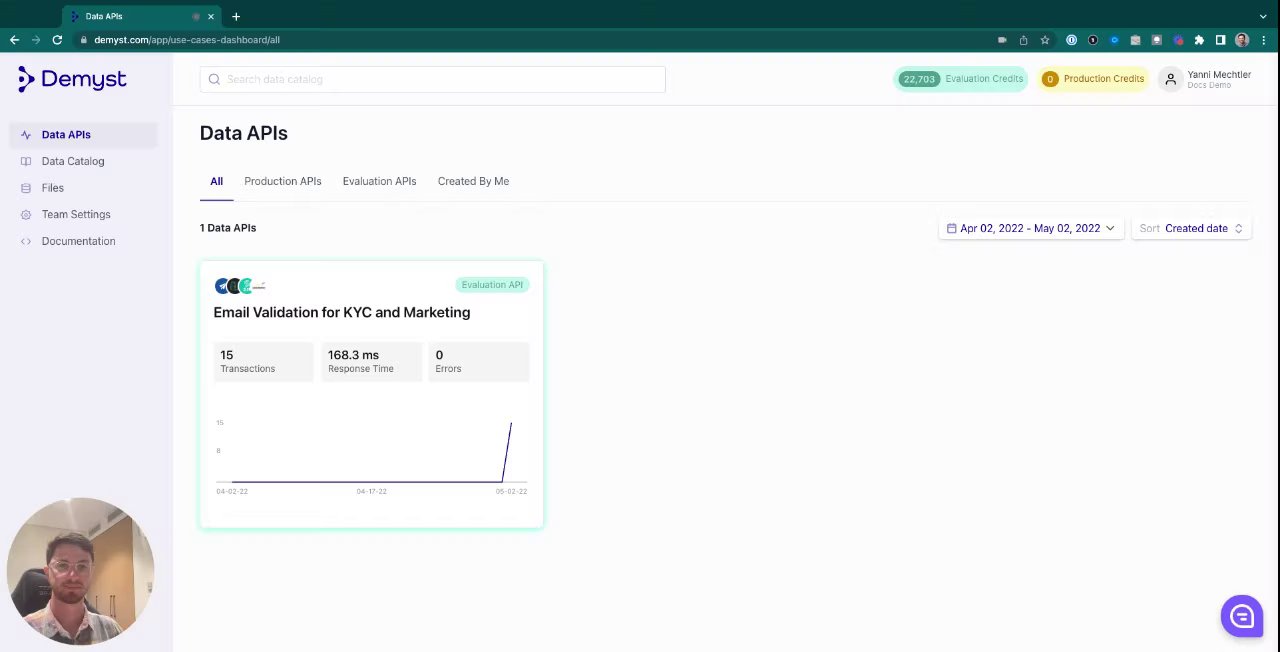This screenshot has height=652, width=1280.
Task: Click the Evaluation Credits badge
Action: coord(960,79)
